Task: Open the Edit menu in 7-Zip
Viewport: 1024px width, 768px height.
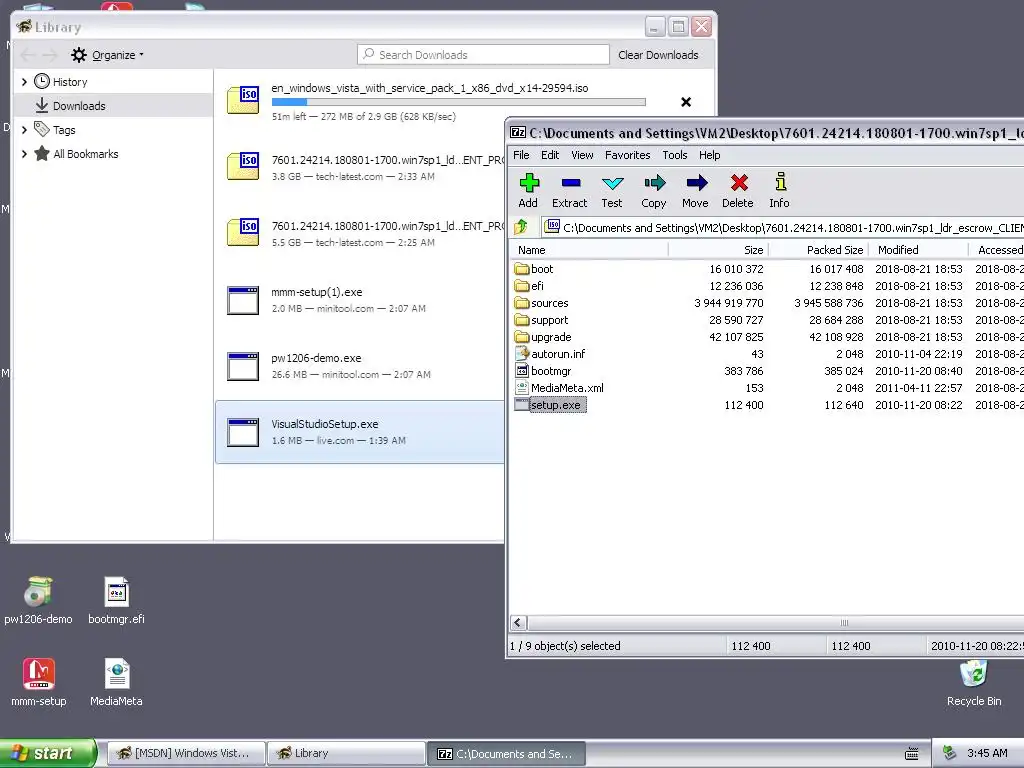Action: coord(550,155)
